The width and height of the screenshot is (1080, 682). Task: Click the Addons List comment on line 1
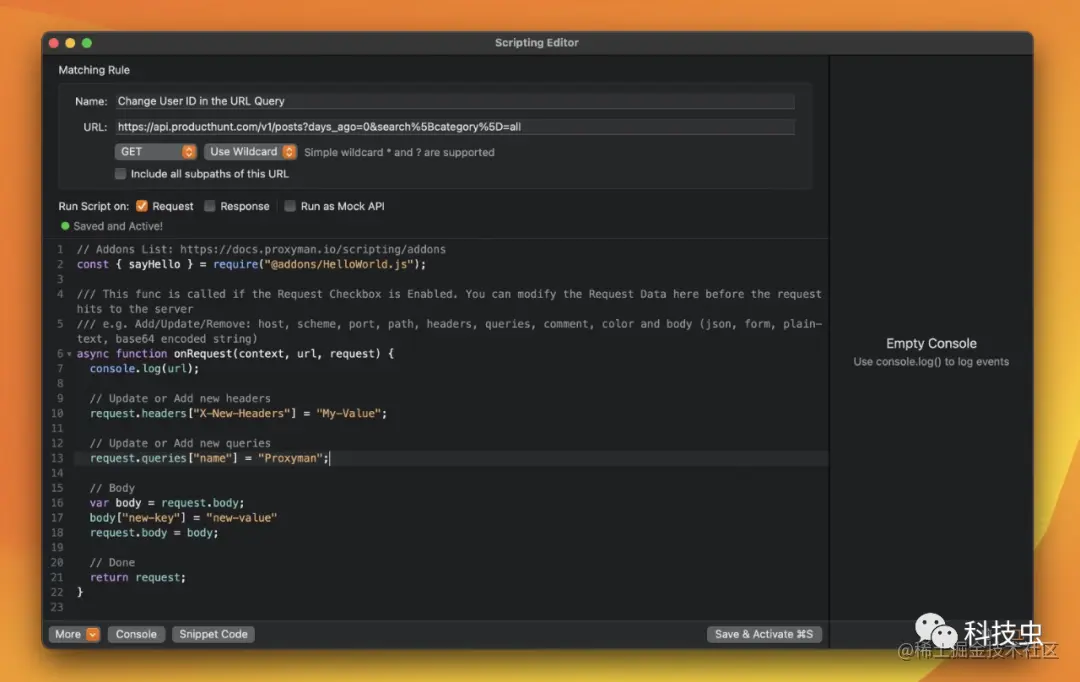261,249
